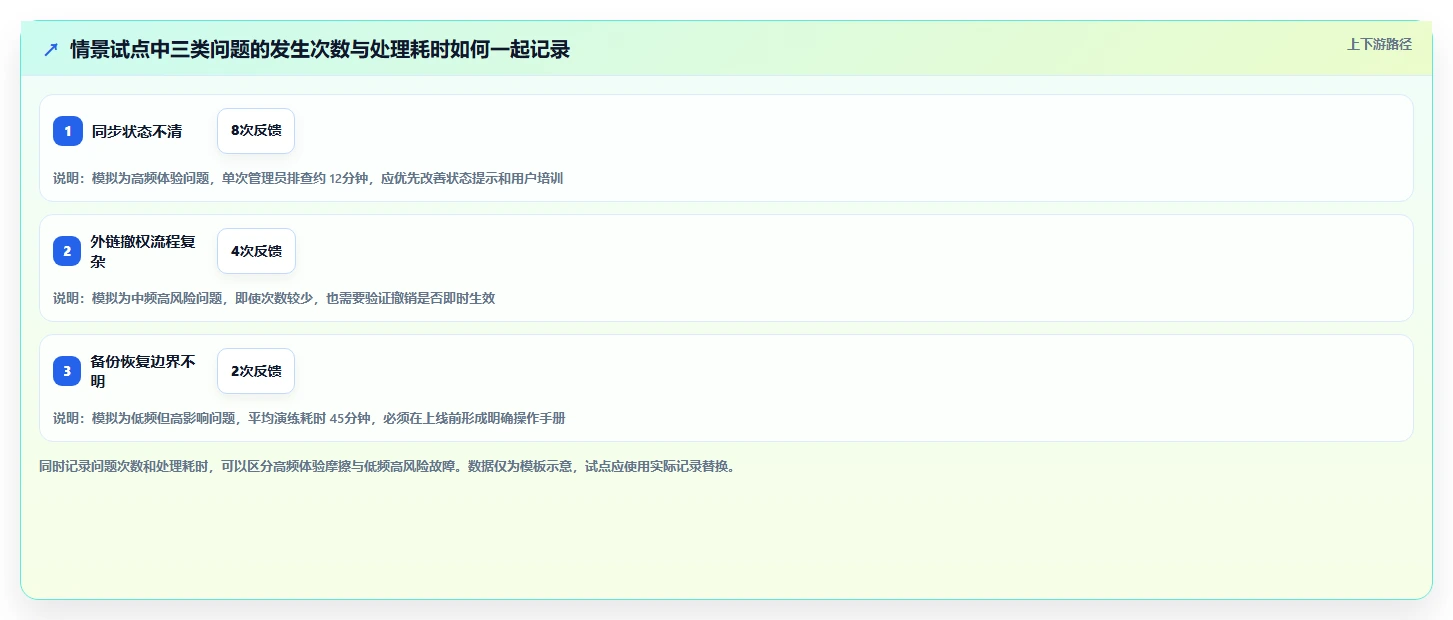
Task: Click the number 2 badge for 外链撤权流程复杂
Action: pyautogui.click(x=68, y=251)
